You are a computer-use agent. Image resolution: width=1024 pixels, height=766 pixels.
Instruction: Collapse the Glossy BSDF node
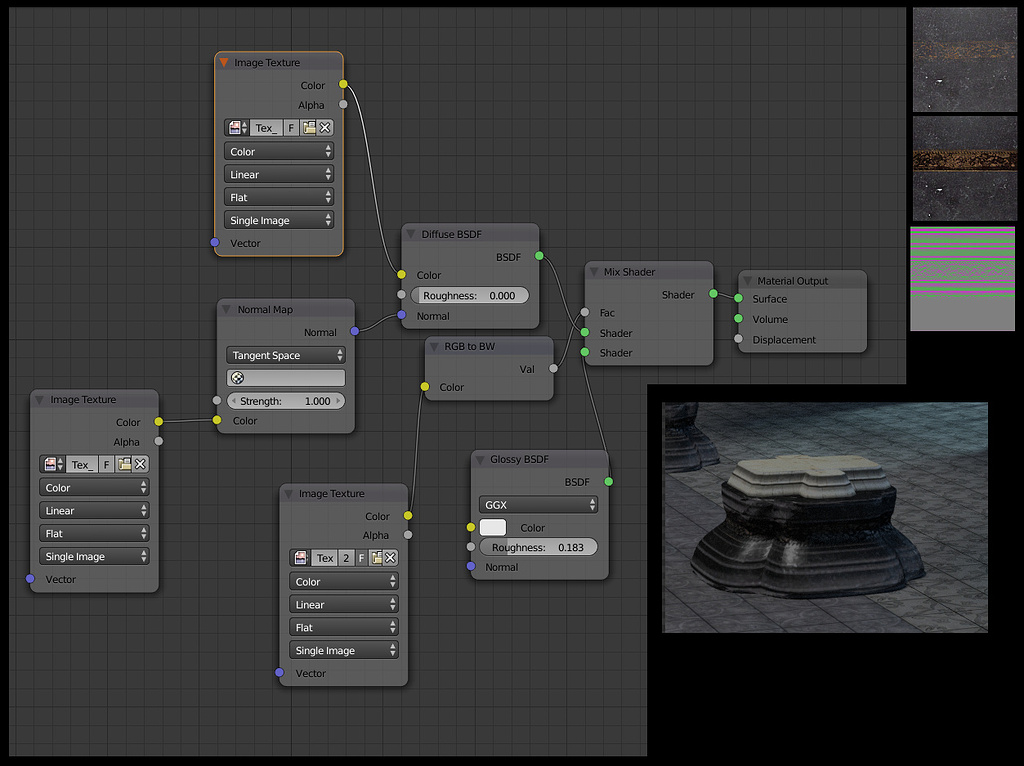pyautogui.click(x=480, y=459)
